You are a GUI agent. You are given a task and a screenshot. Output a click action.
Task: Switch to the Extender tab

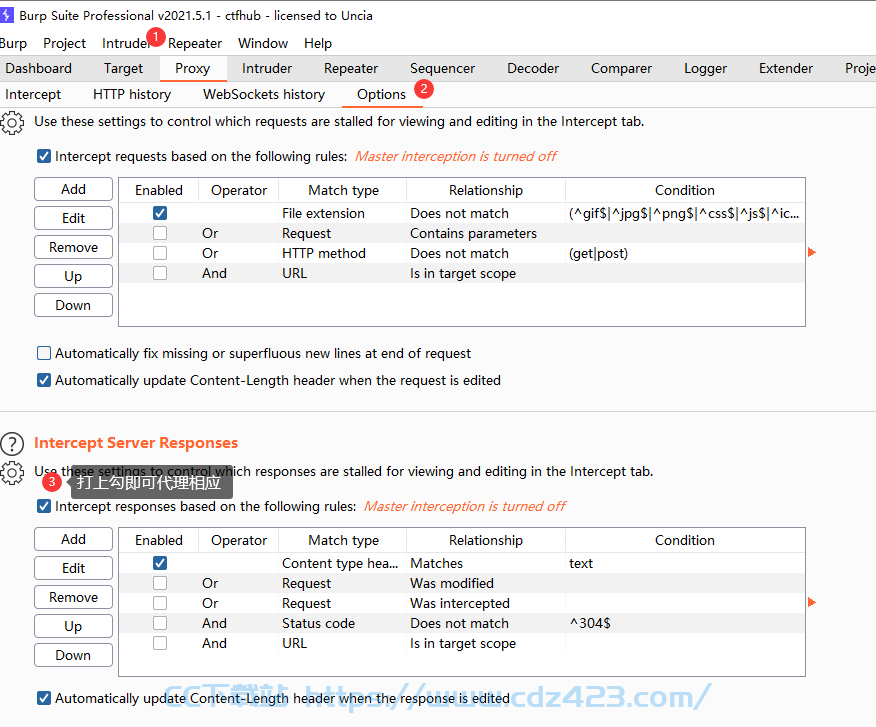pyautogui.click(x=785, y=68)
